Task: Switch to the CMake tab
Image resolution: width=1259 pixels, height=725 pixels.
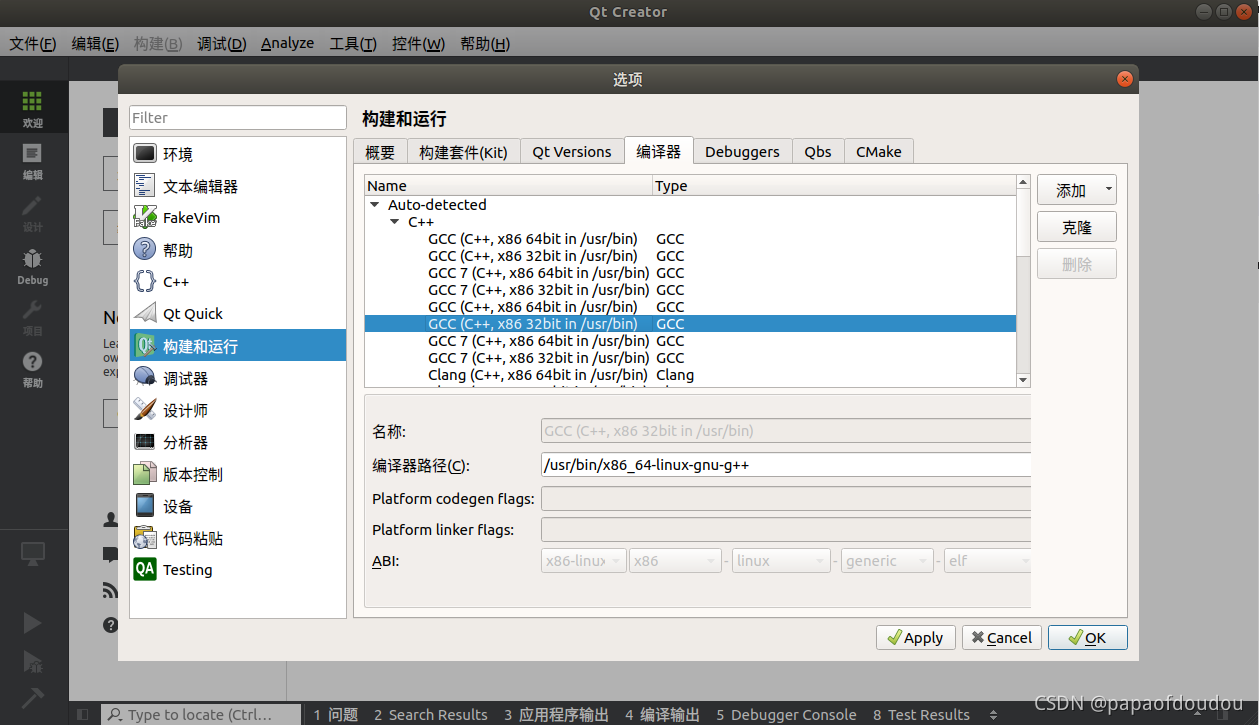Action: pos(879,152)
